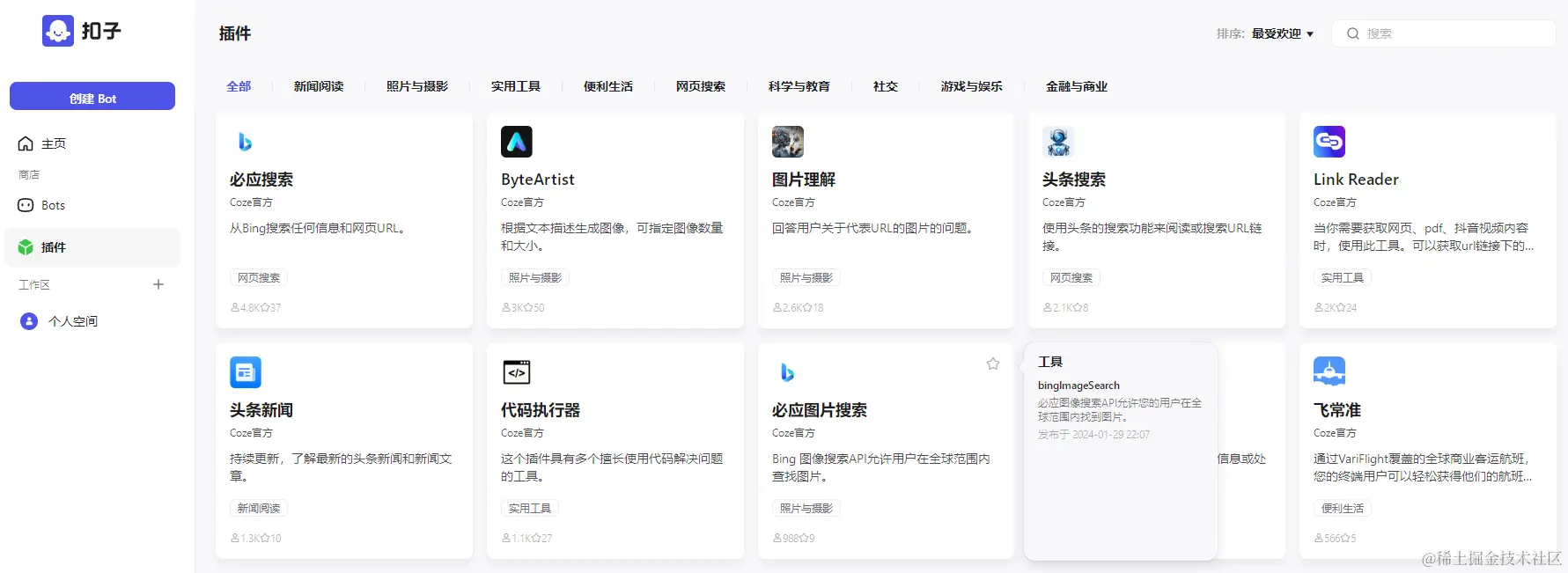Click the 必应图片搜索 Bing icon
Viewport: 1568px width, 573px height.
click(788, 372)
